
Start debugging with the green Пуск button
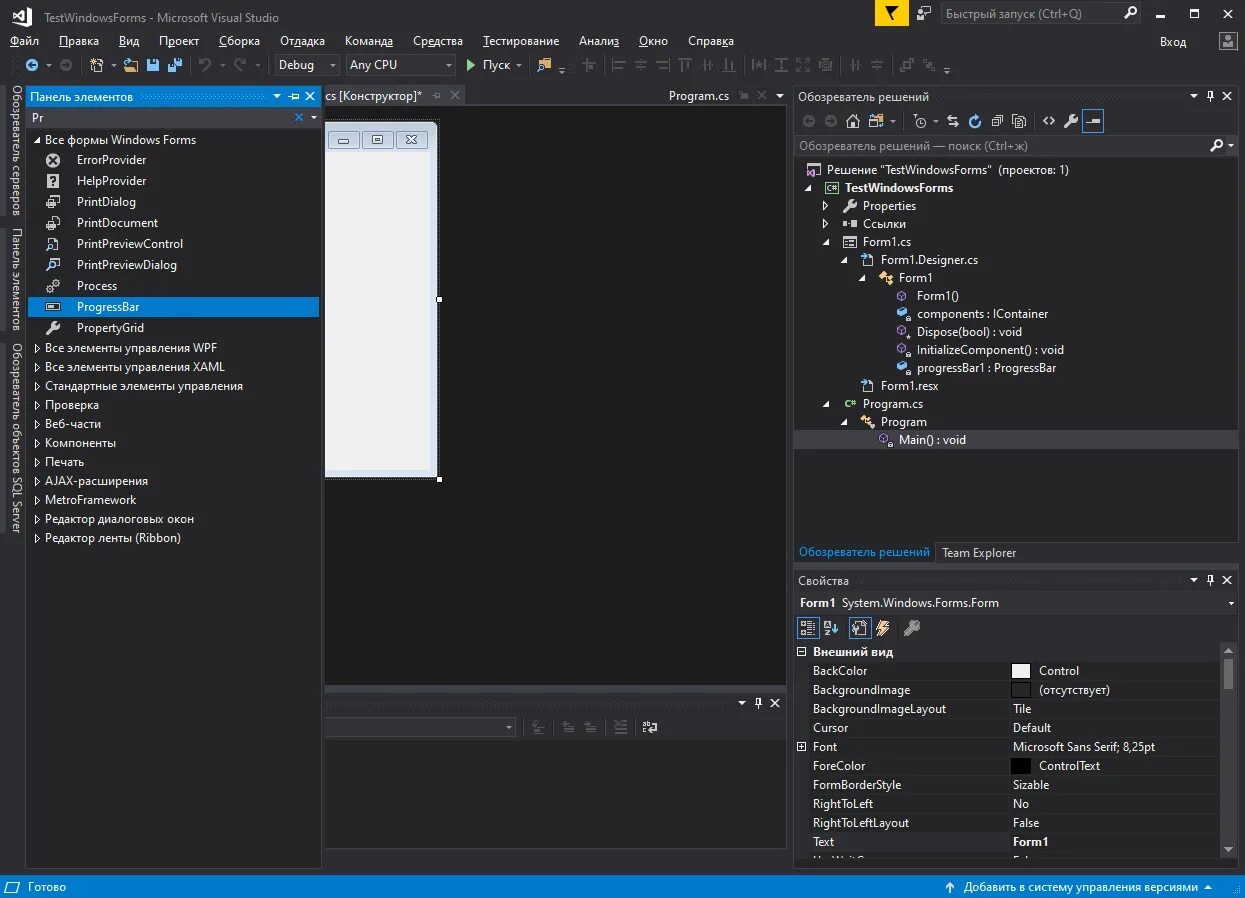(x=488, y=65)
